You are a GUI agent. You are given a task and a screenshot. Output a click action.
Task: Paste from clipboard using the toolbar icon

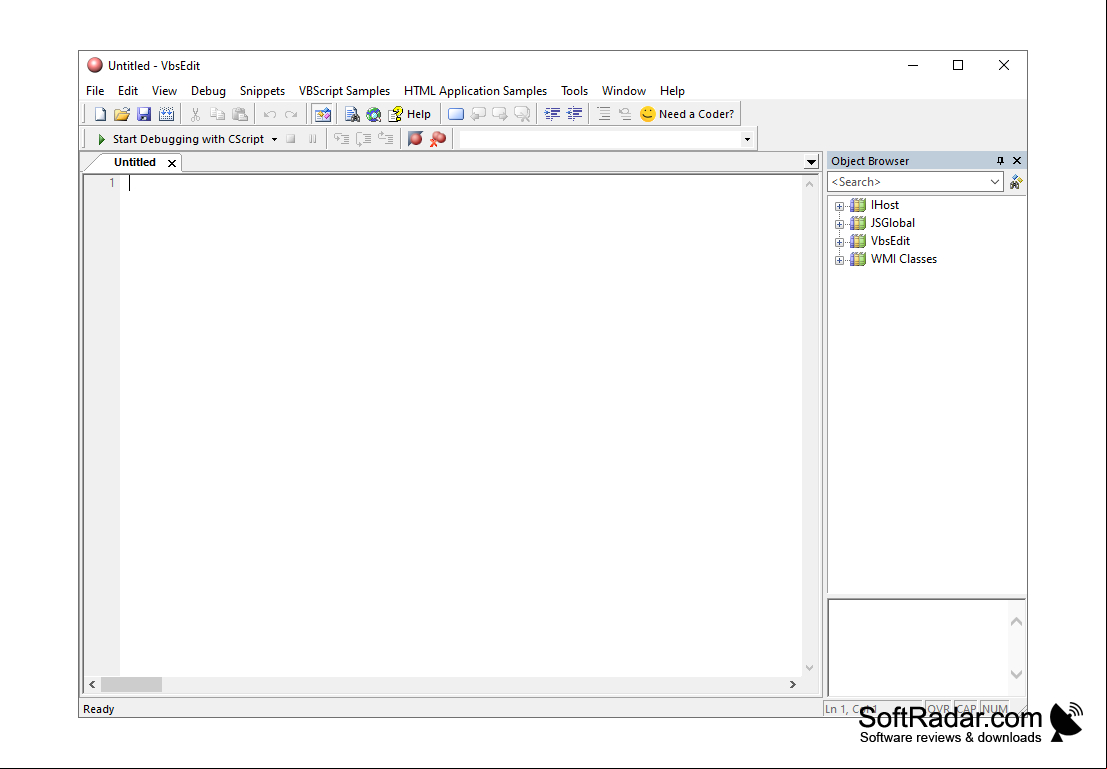[x=240, y=114]
